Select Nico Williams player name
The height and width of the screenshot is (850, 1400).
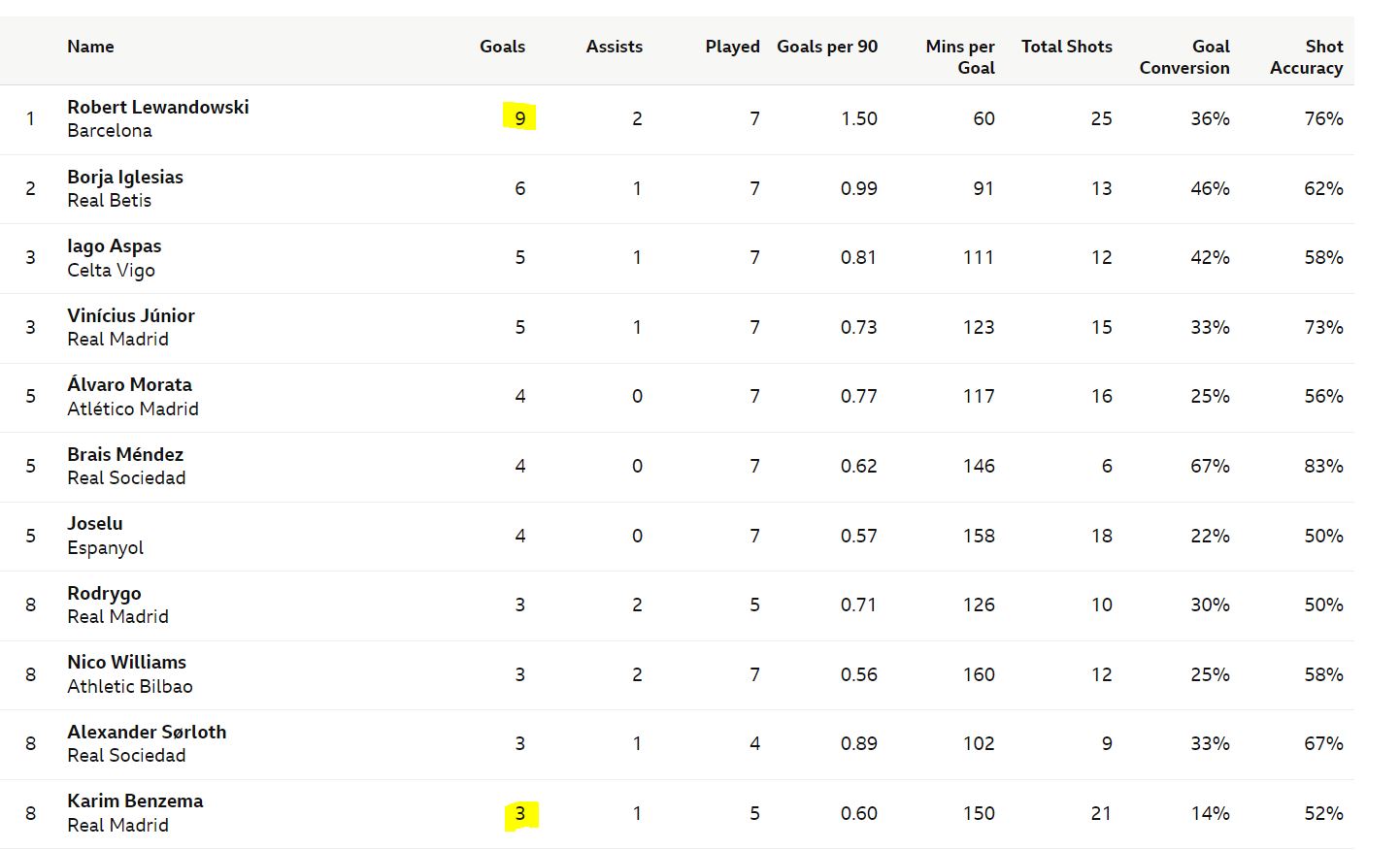tap(126, 662)
